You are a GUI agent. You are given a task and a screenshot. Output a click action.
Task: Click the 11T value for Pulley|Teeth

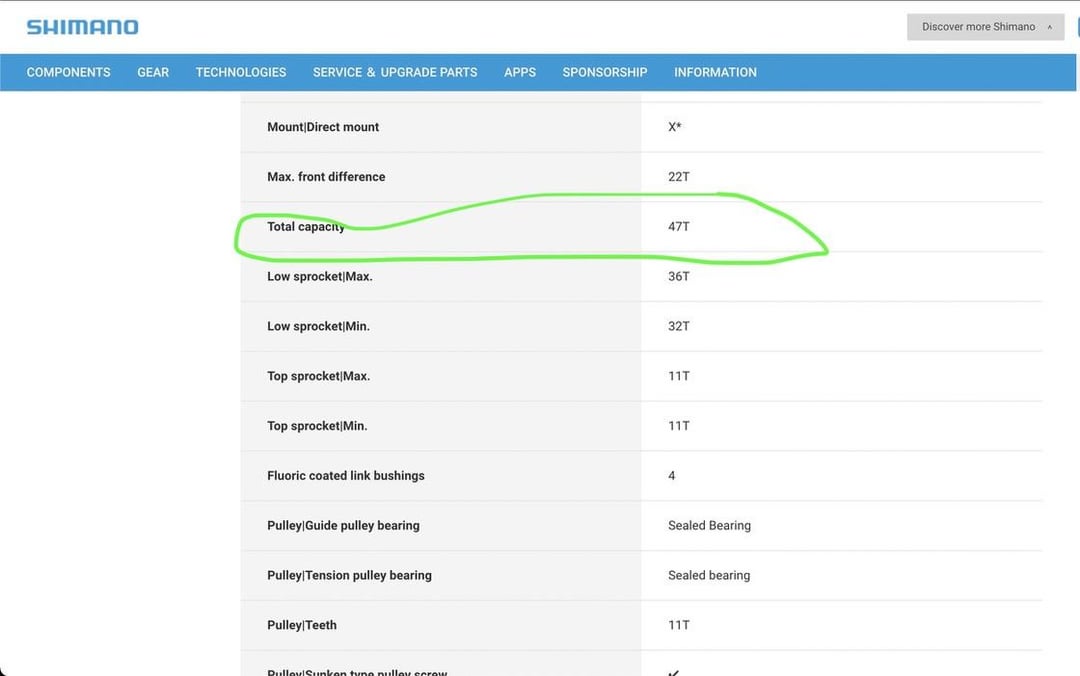pyautogui.click(x=678, y=625)
